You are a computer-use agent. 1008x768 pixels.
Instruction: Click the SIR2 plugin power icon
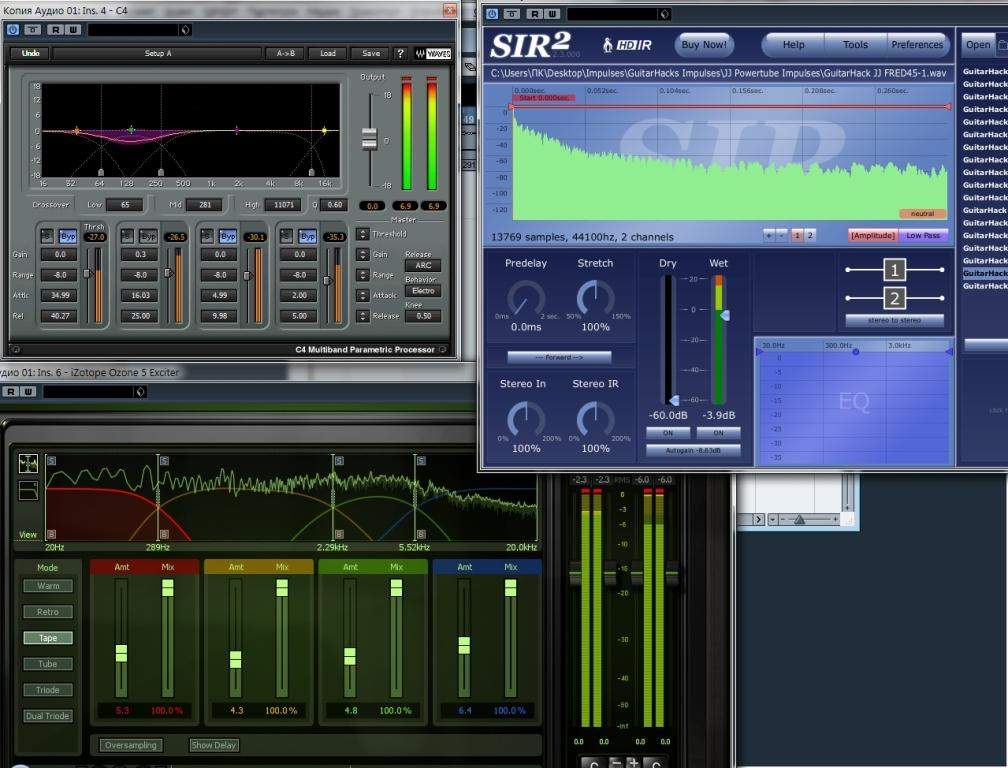coord(493,14)
